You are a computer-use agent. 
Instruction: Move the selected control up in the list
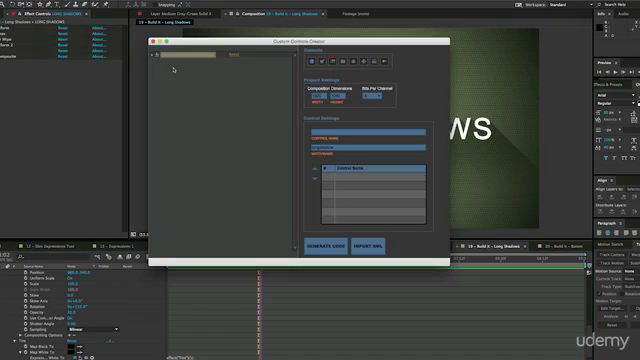click(x=315, y=169)
